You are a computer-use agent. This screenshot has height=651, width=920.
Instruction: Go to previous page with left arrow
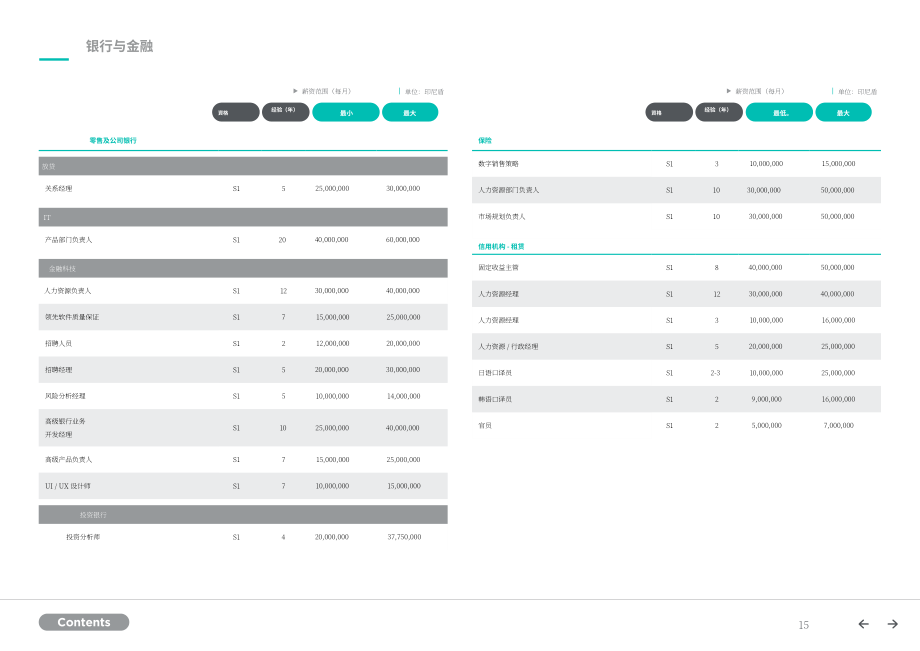pyautogui.click(x=864, y=624)
